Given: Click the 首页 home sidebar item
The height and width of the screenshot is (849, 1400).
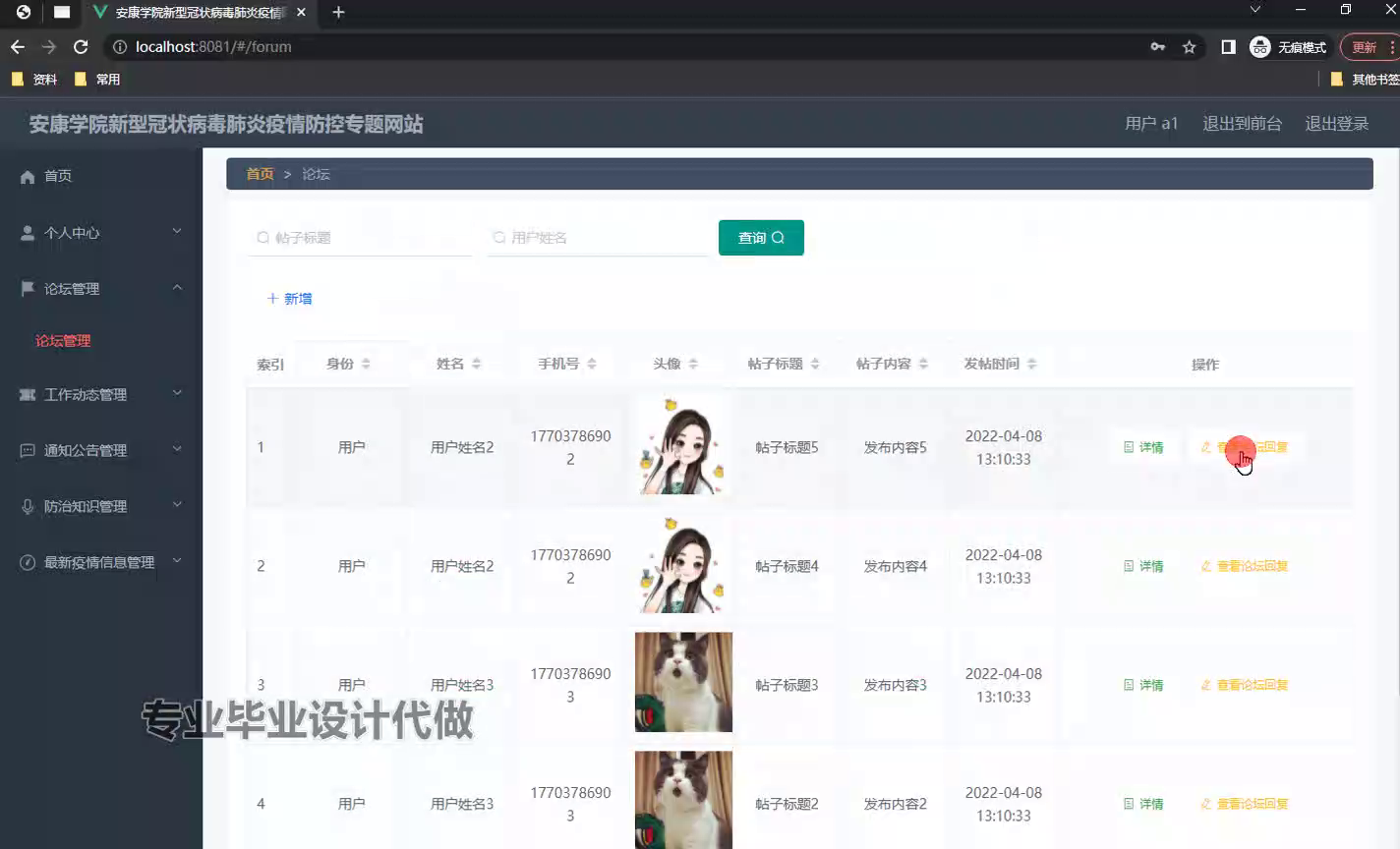Looking at the screenshot, I should click(101, 176).
